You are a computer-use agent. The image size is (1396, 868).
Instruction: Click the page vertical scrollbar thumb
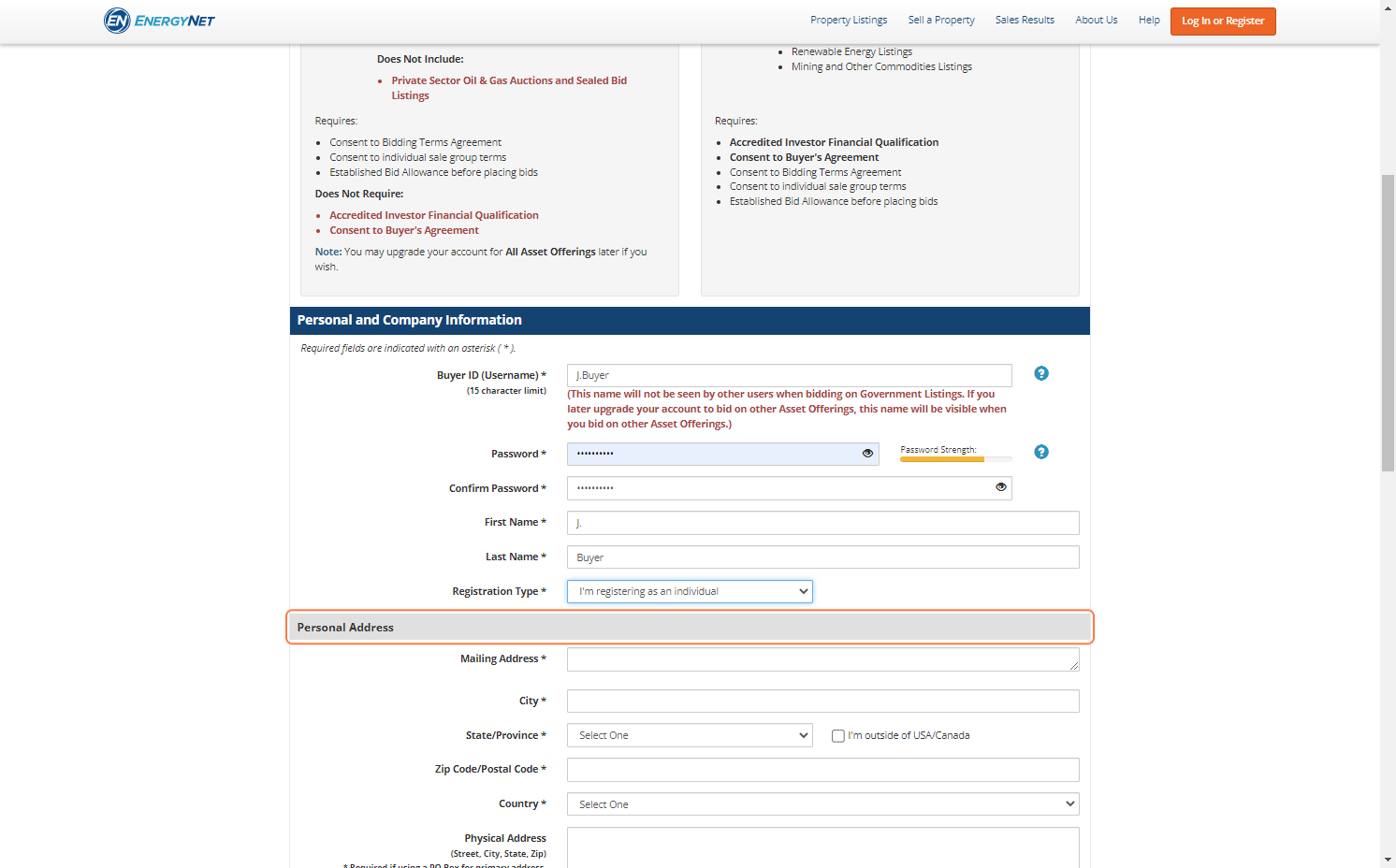(1389, 323)
